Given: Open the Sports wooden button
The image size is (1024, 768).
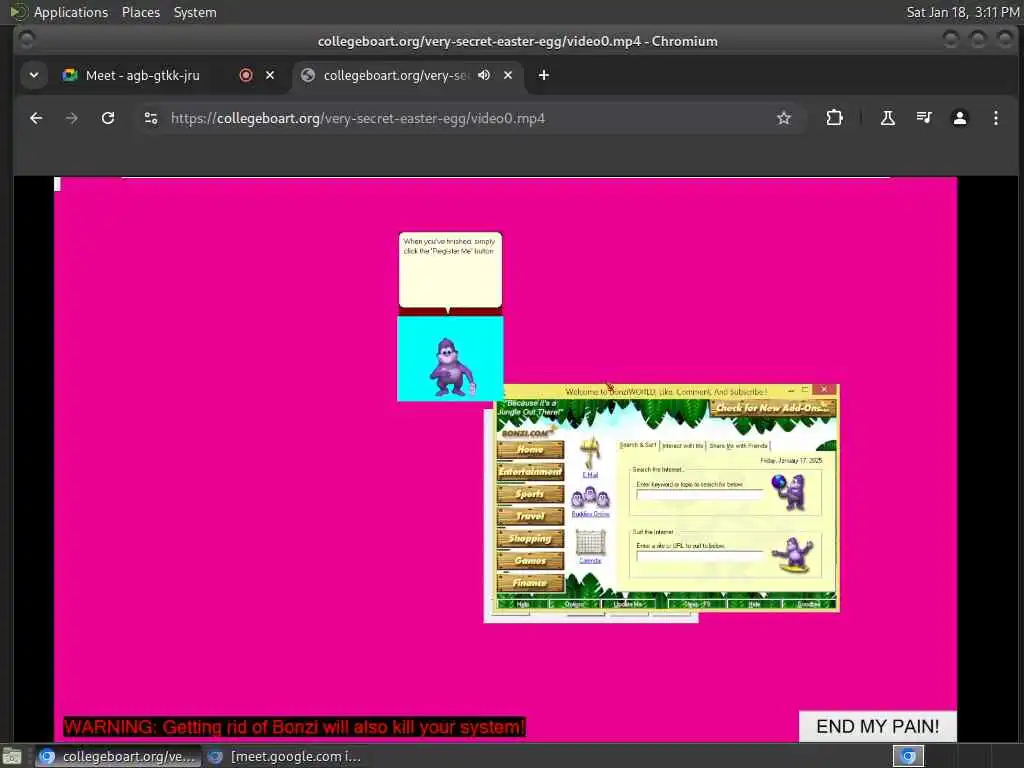Looking at the screenshot, I should pos(530,494).
